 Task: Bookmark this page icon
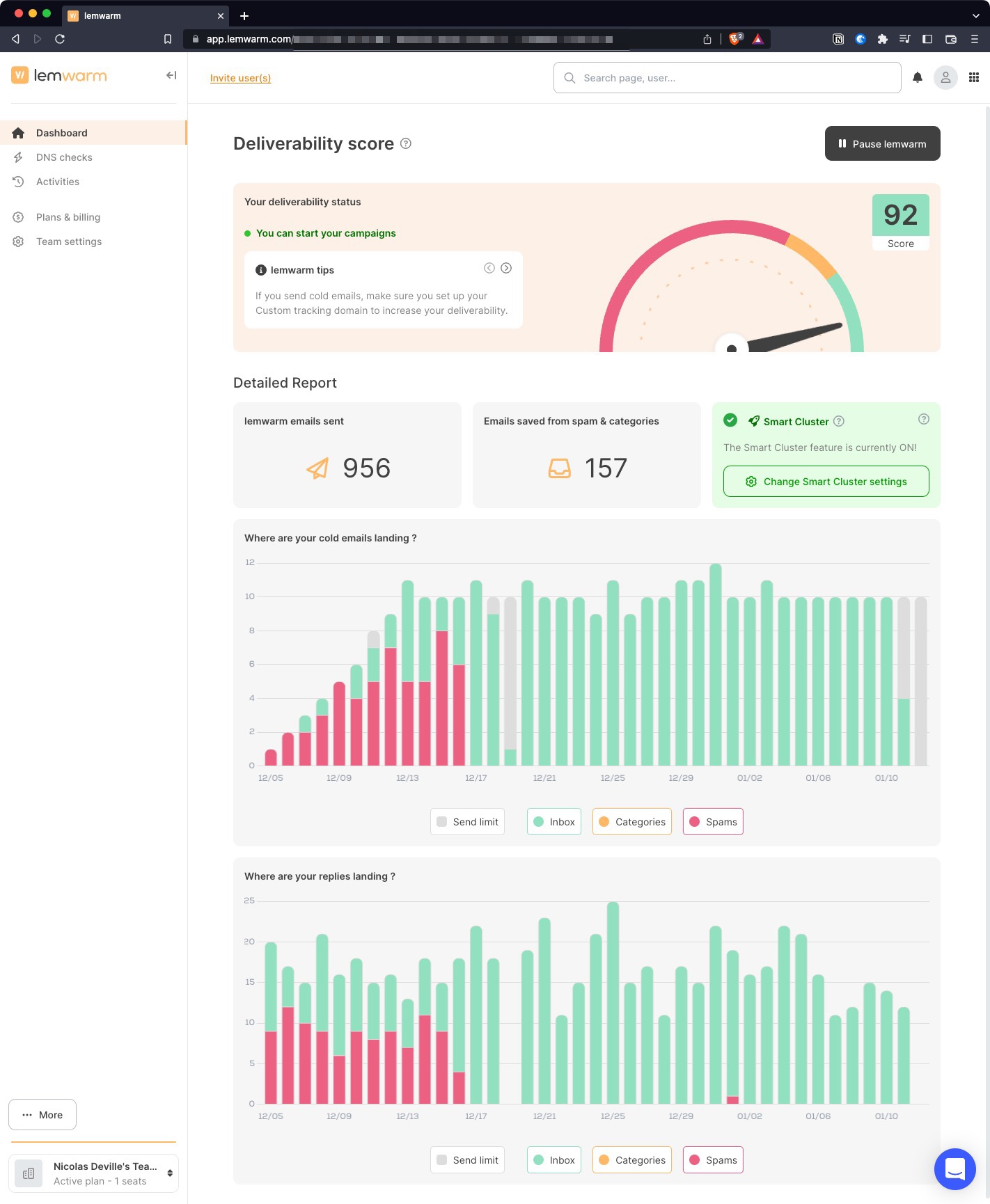point(168,39)
